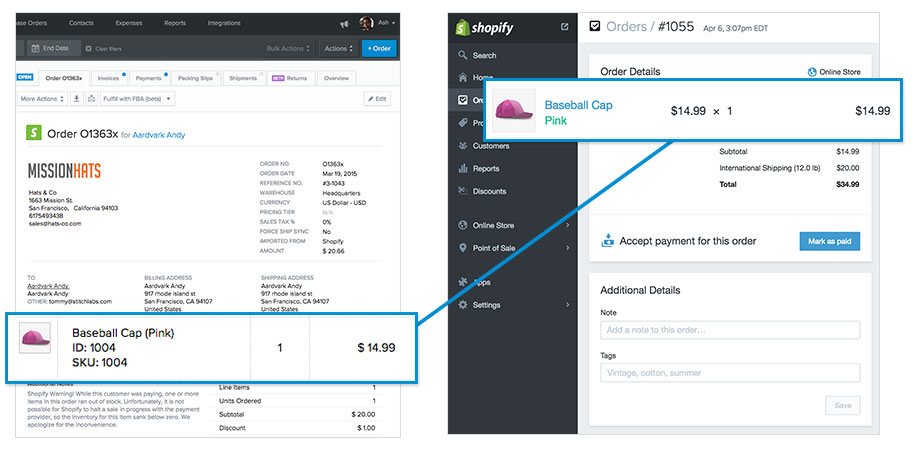Click the Reports bar chart icon in sidebar
This screenshot has height=450, width=912.
tap(463, 169)
